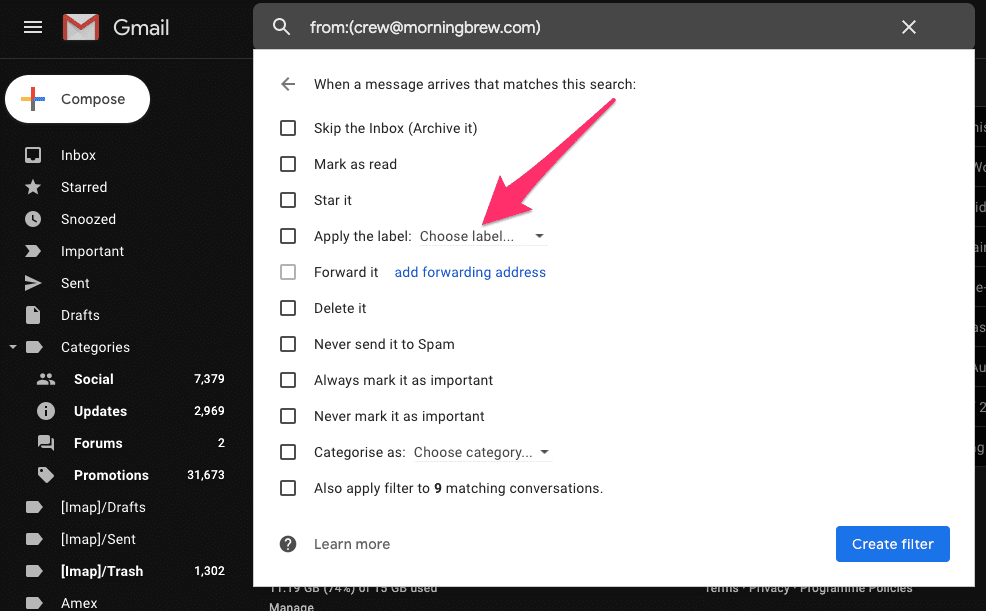
Task: Click the Create filter button
Action: click(x=892, y=544)
